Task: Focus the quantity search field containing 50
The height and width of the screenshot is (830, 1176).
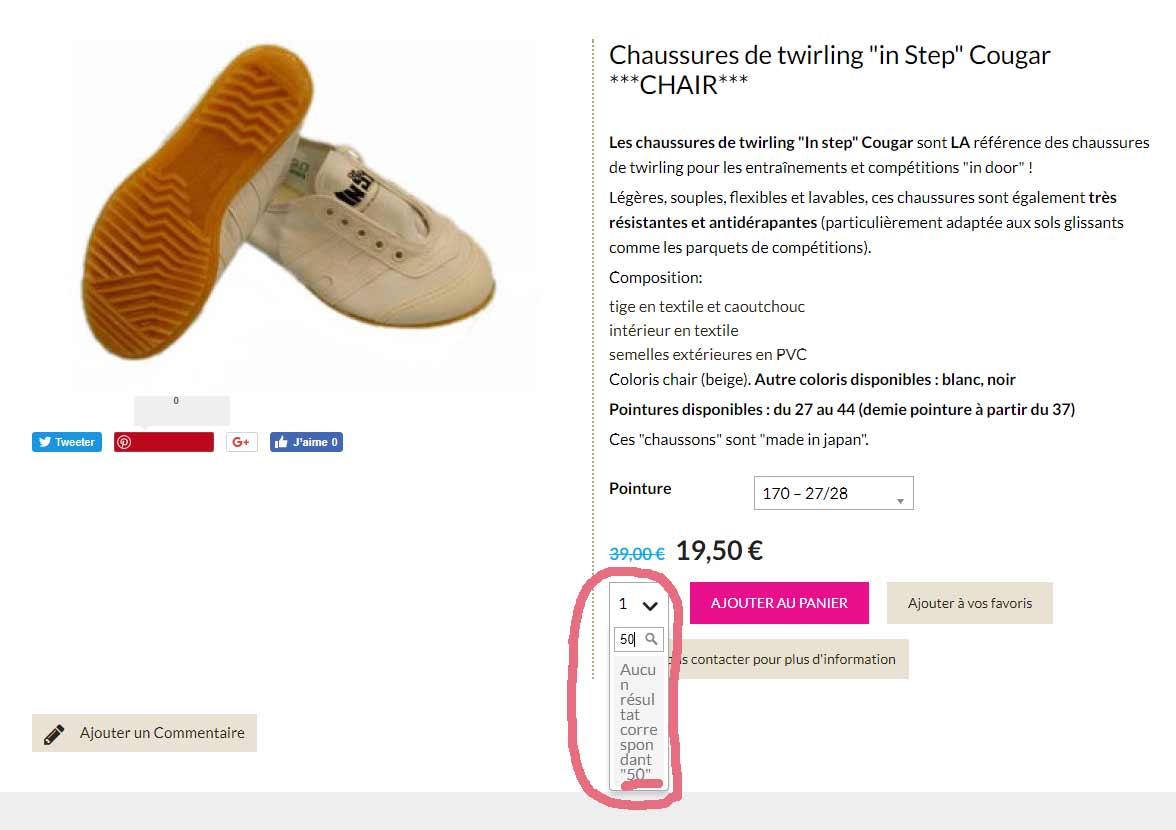Action: (630, 639)
